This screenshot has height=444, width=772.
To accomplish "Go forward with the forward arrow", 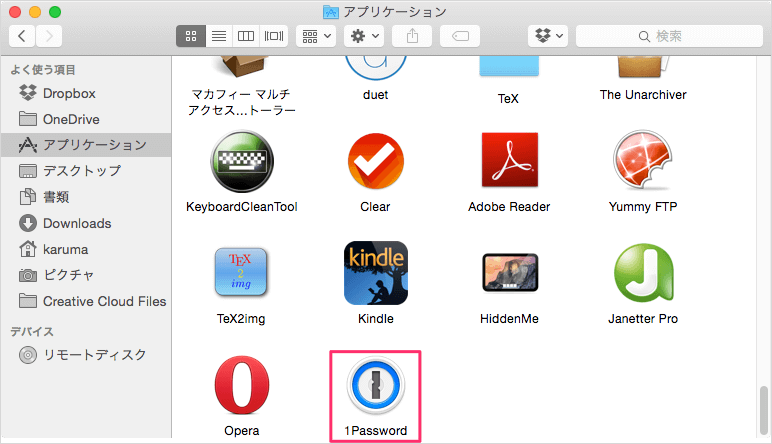I will click(x=49, y=36).
